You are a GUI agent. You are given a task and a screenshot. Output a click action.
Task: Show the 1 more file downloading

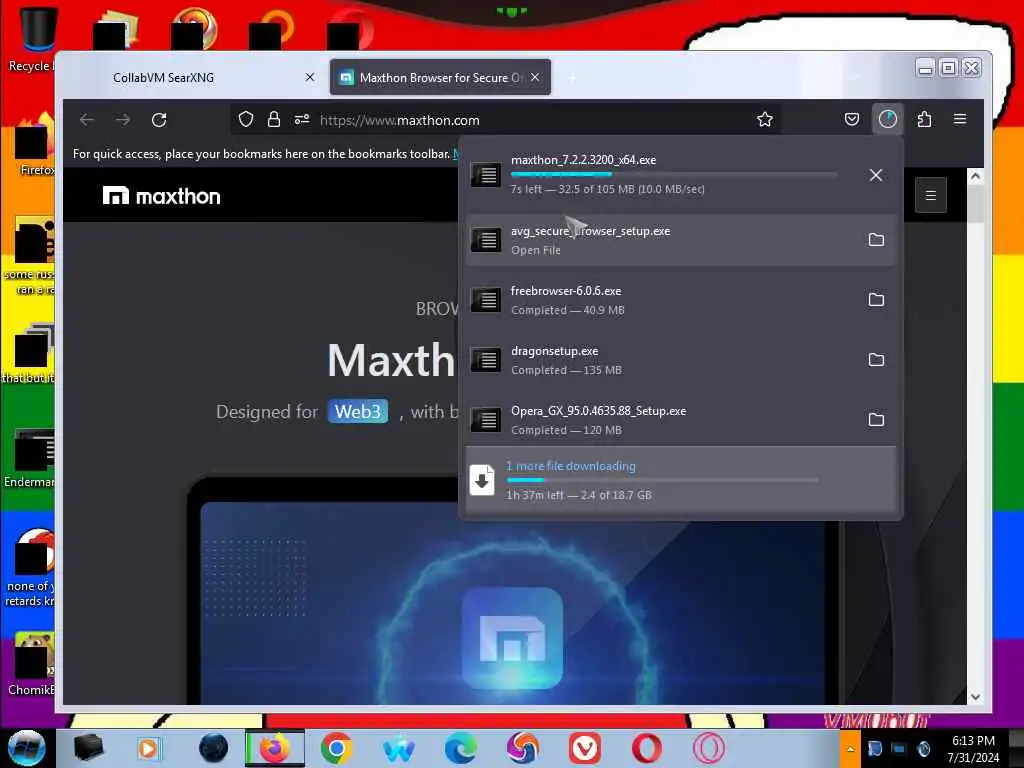coord(680,479)
